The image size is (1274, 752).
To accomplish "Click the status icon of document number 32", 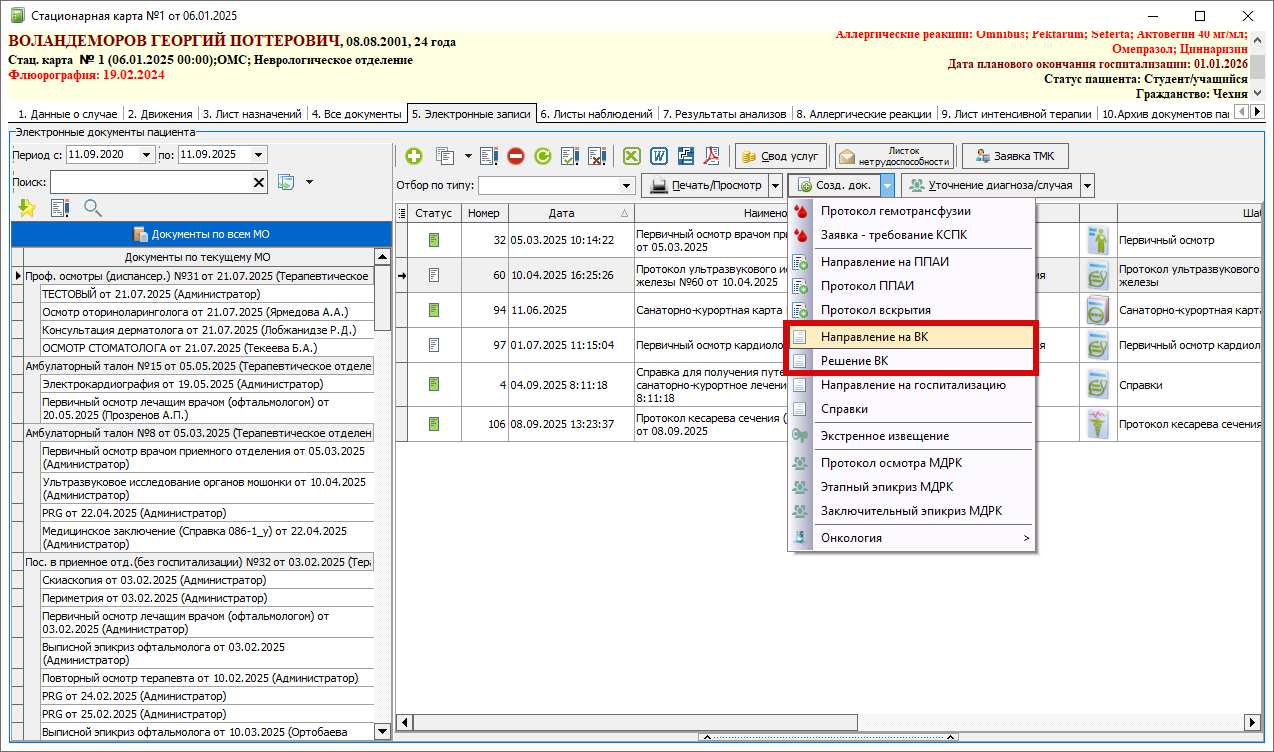I will pyautogui.click(x=434, y=240).
